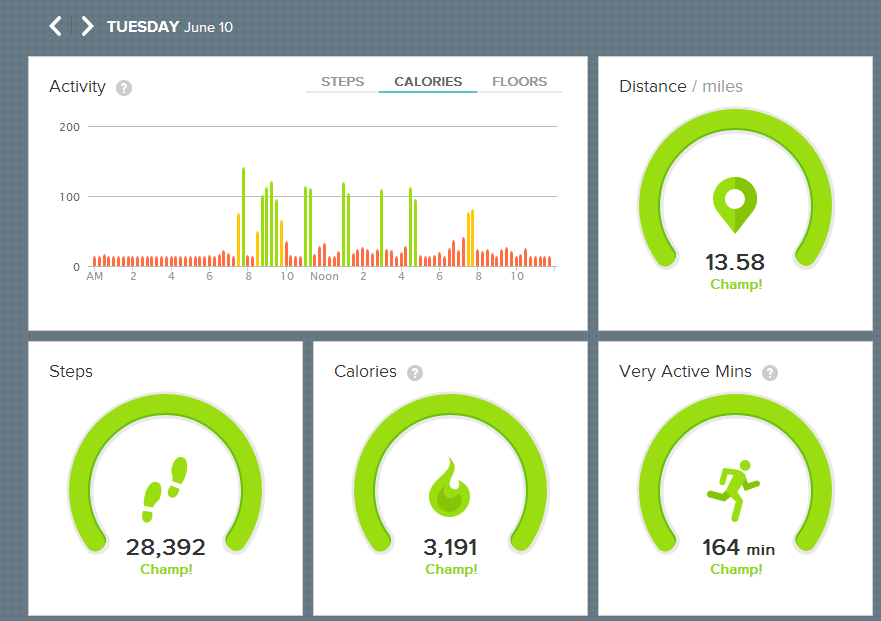Click the distance location pin icon
Viewport: 881px width, 621px height.
(x=735, y=205)
